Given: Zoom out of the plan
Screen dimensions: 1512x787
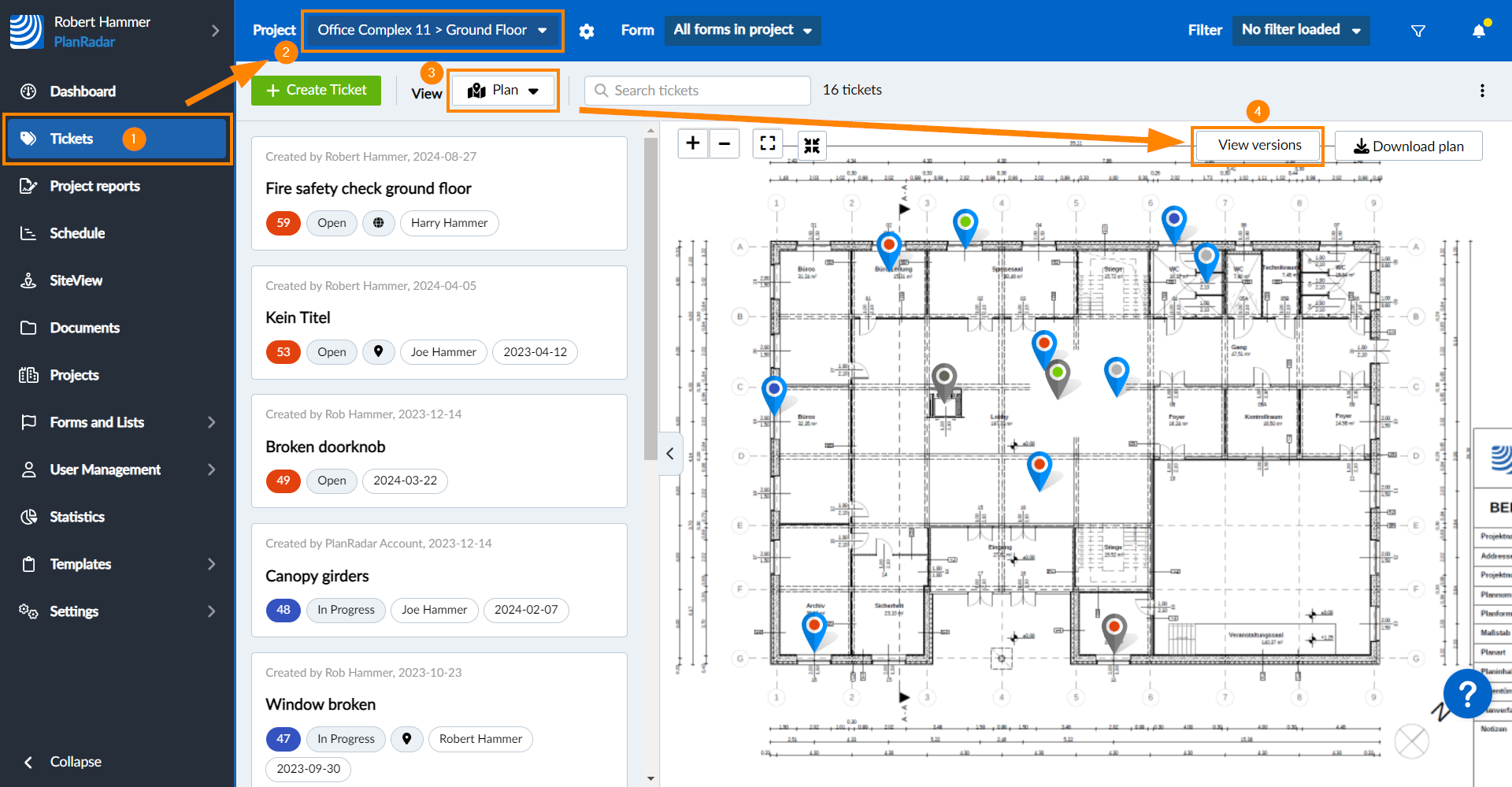Looking at the screenshot, I should tap(724, 143).
